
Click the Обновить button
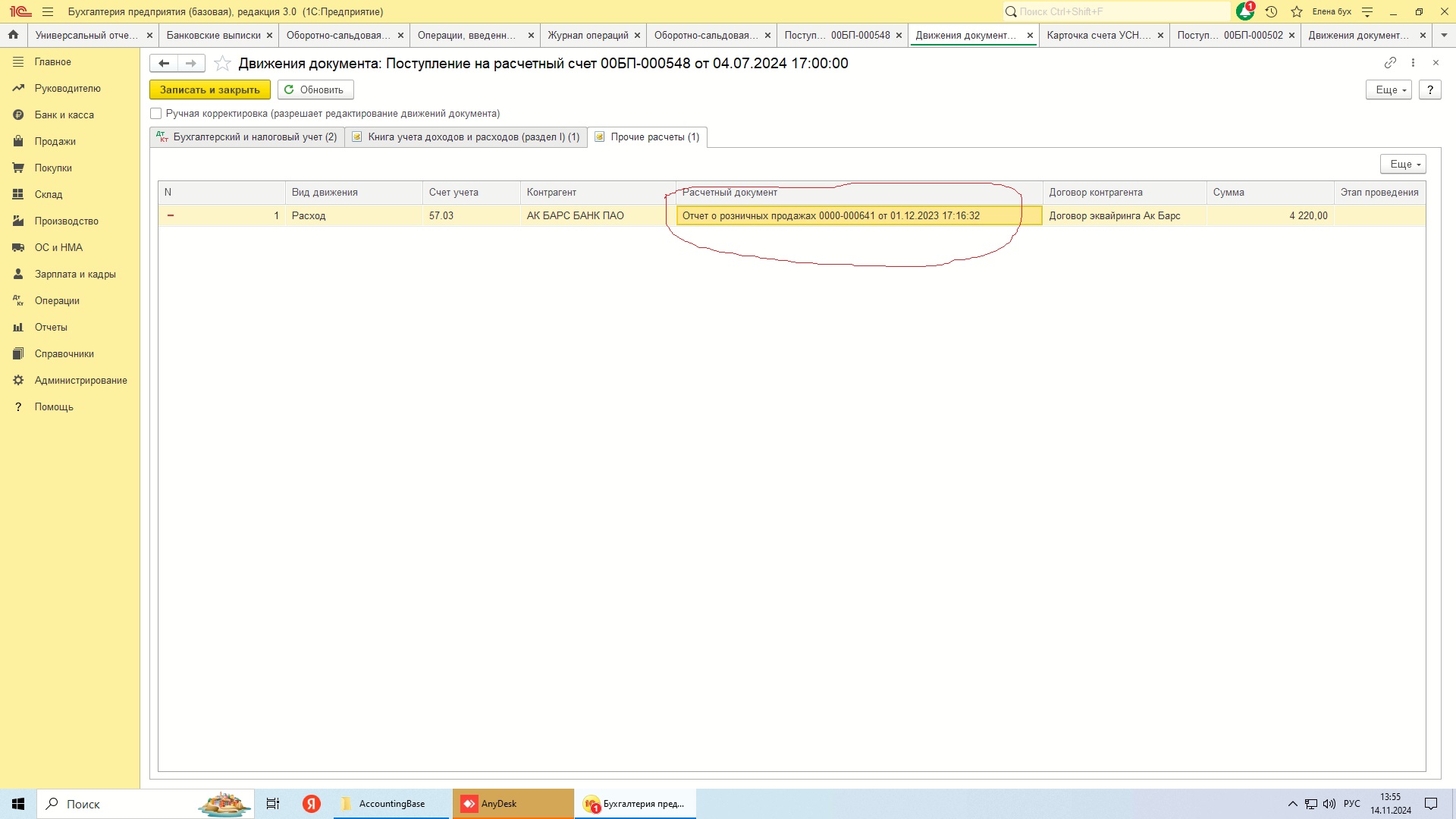[315, 89]
